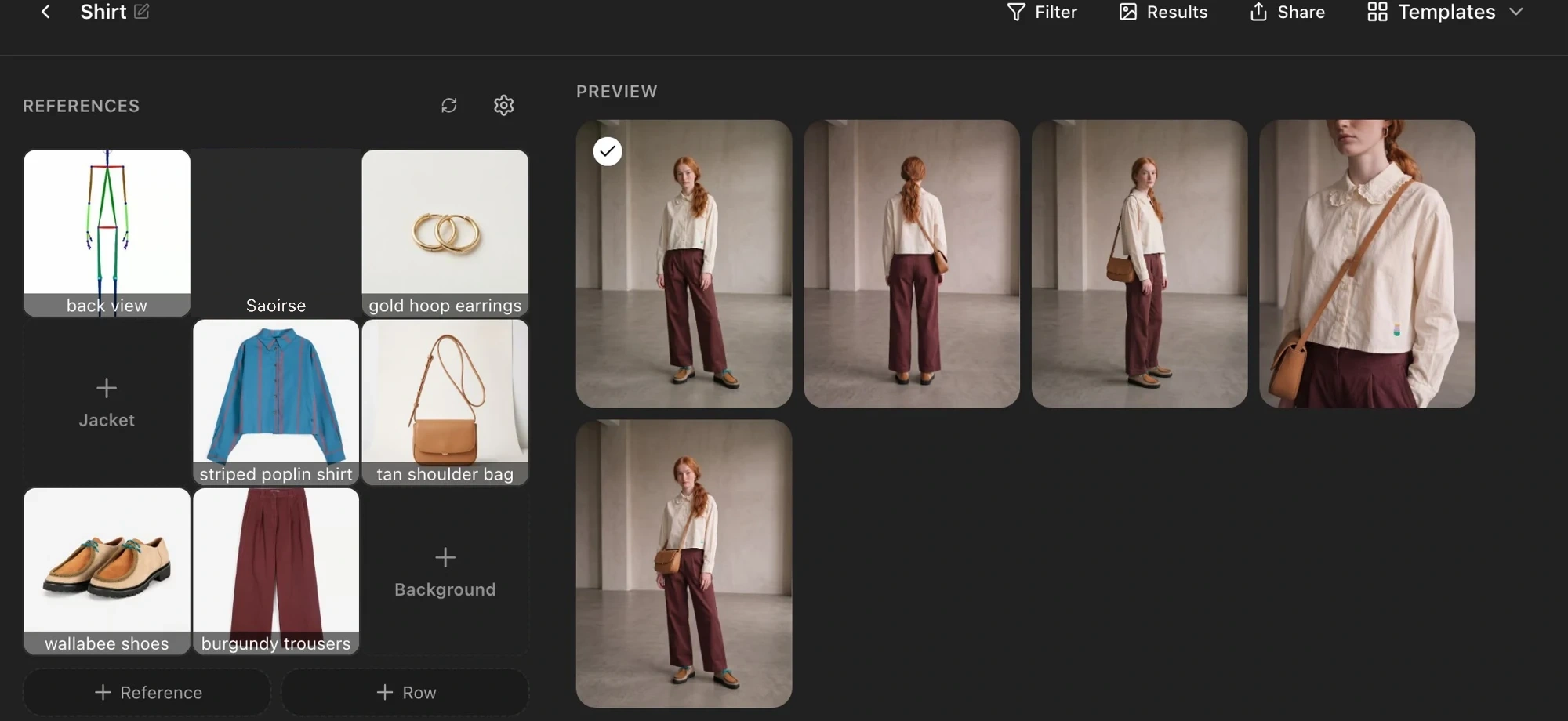Click the Results image icon

point(1128,12)
